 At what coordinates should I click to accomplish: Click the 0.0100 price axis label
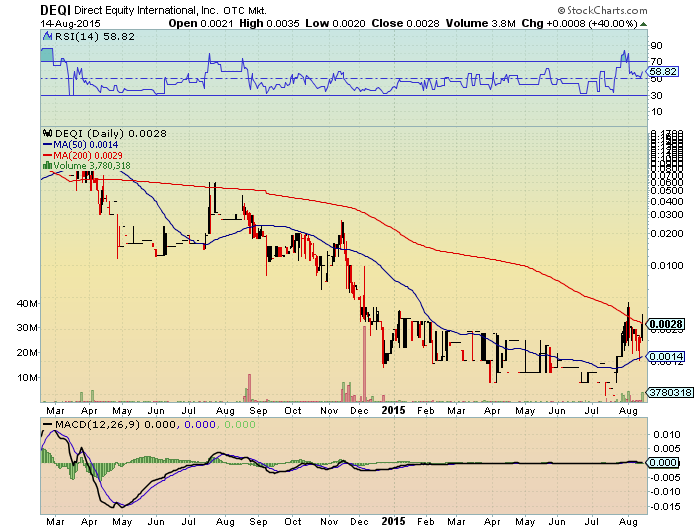(667, 266)
